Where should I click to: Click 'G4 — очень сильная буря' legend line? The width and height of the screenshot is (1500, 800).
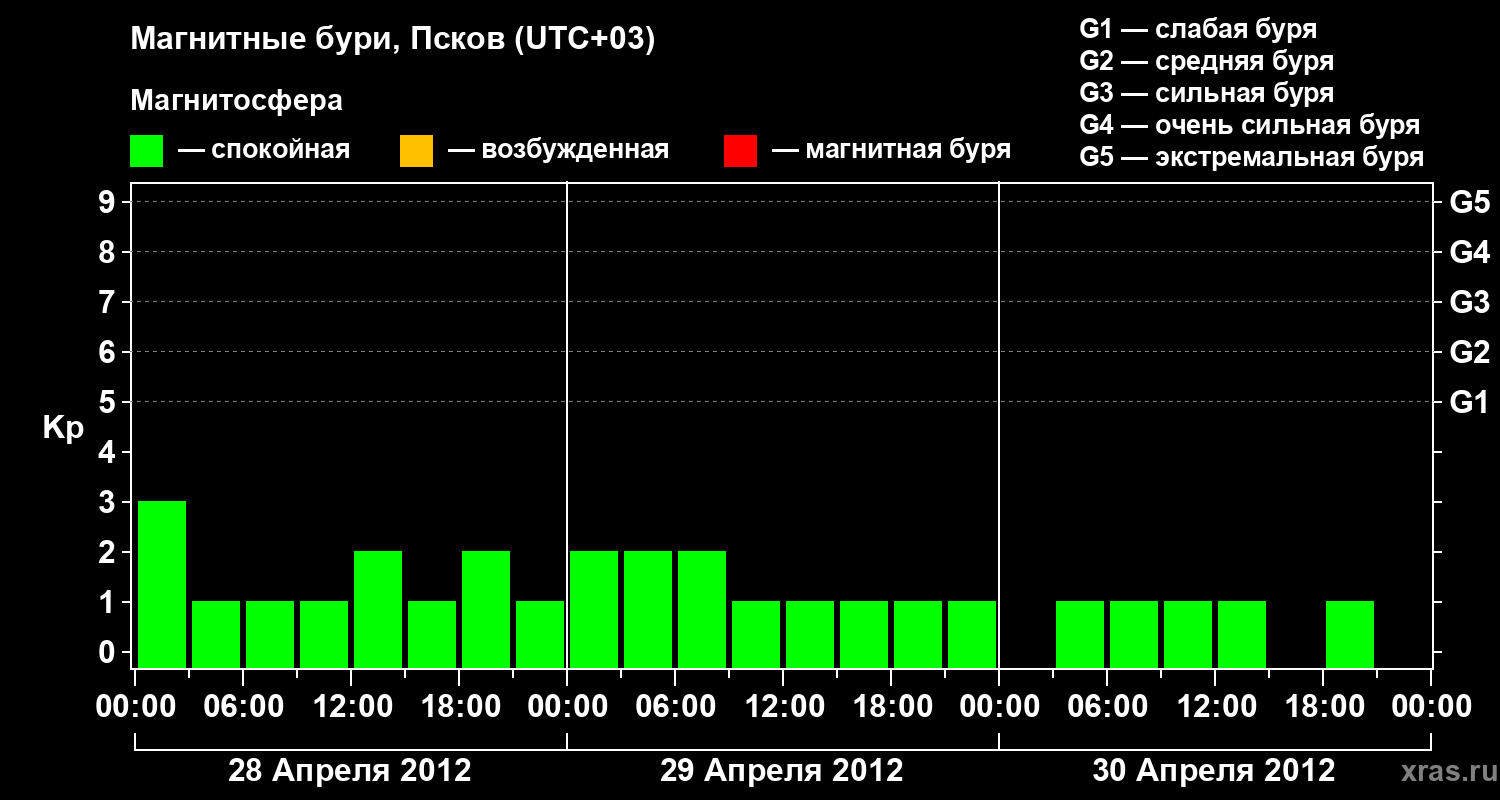click(x=1250, y=125)
